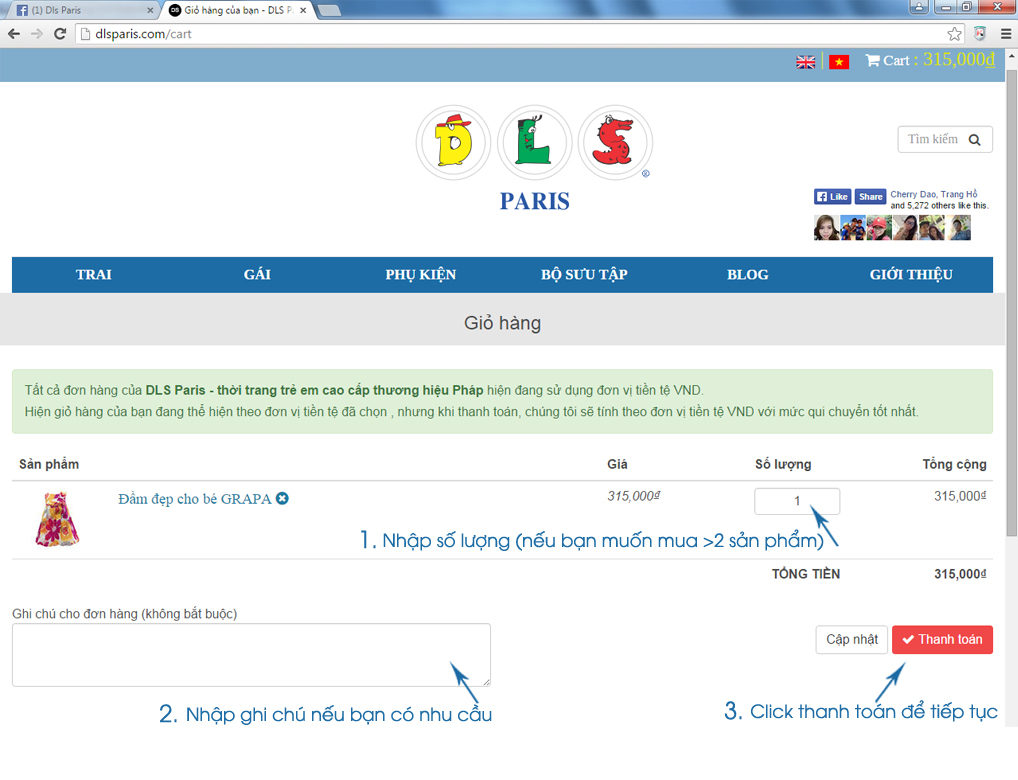
Task: Open the GÁI menu
Action: click(257, 275)
